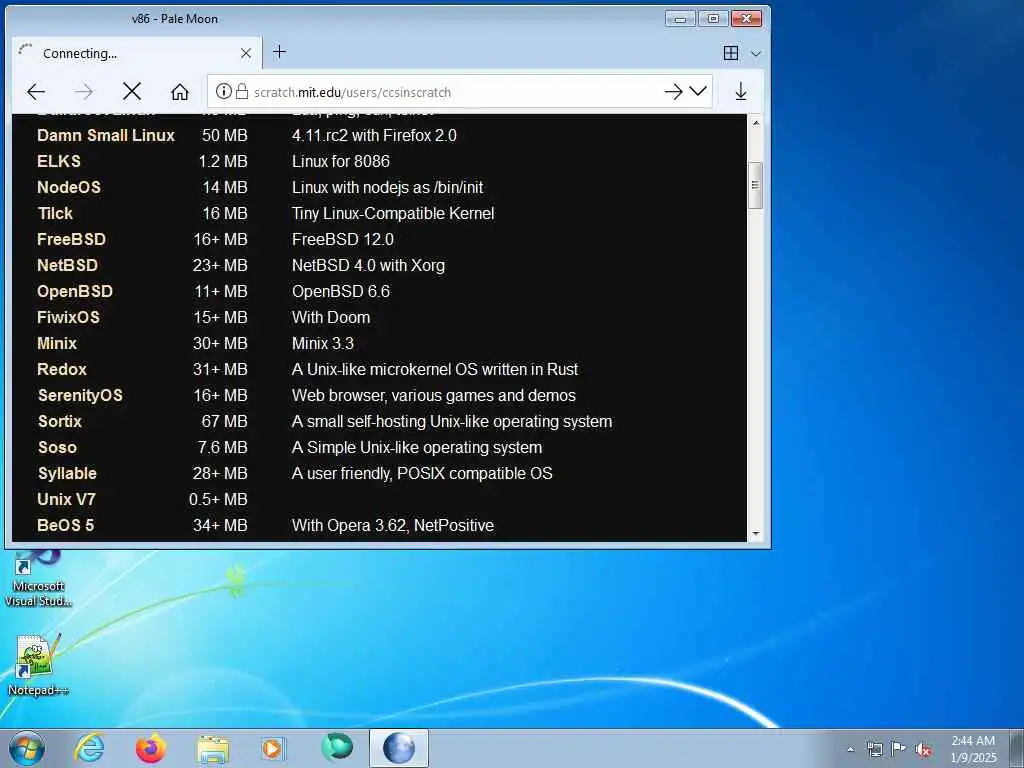Open the Tilck link

55,214
